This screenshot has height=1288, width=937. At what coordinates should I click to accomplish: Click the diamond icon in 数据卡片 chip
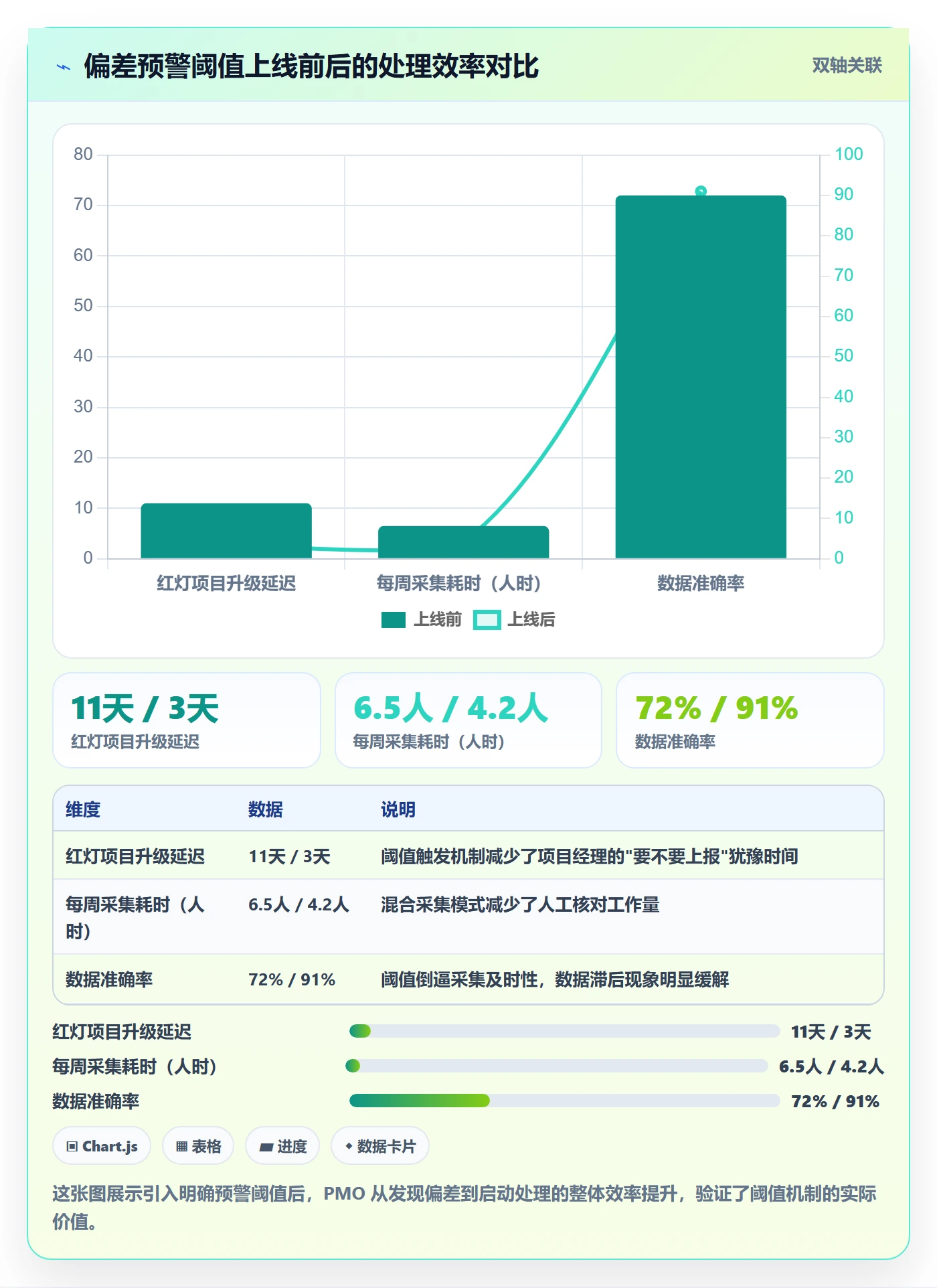tap(349, 1146)
